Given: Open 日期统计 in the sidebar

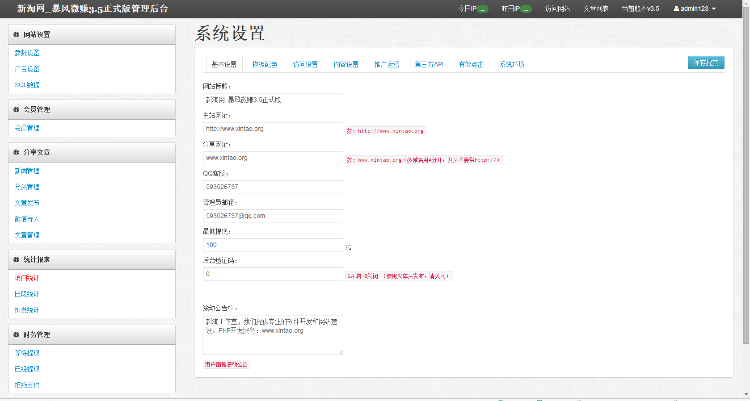Looking at the screenshot, I should (27, 294).
